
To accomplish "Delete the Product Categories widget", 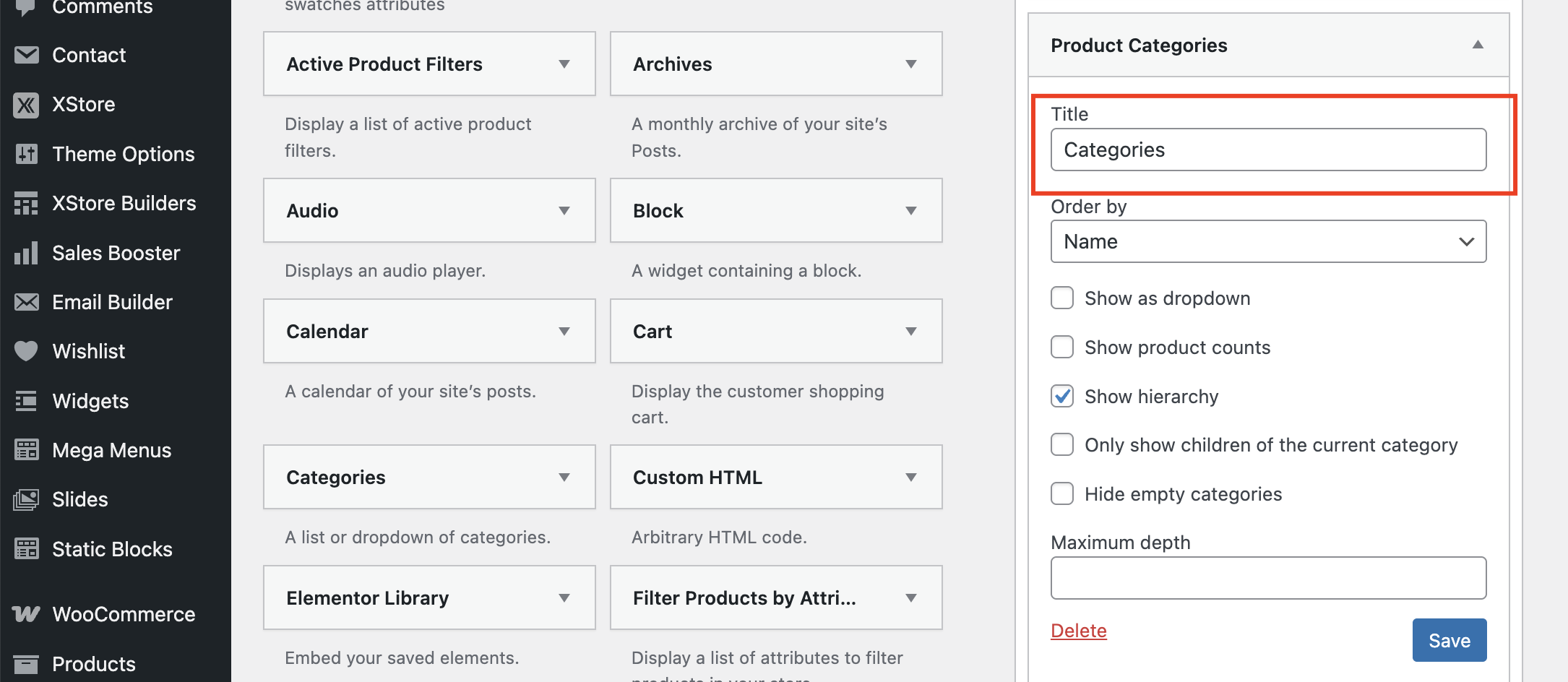I will (1078, 631).
